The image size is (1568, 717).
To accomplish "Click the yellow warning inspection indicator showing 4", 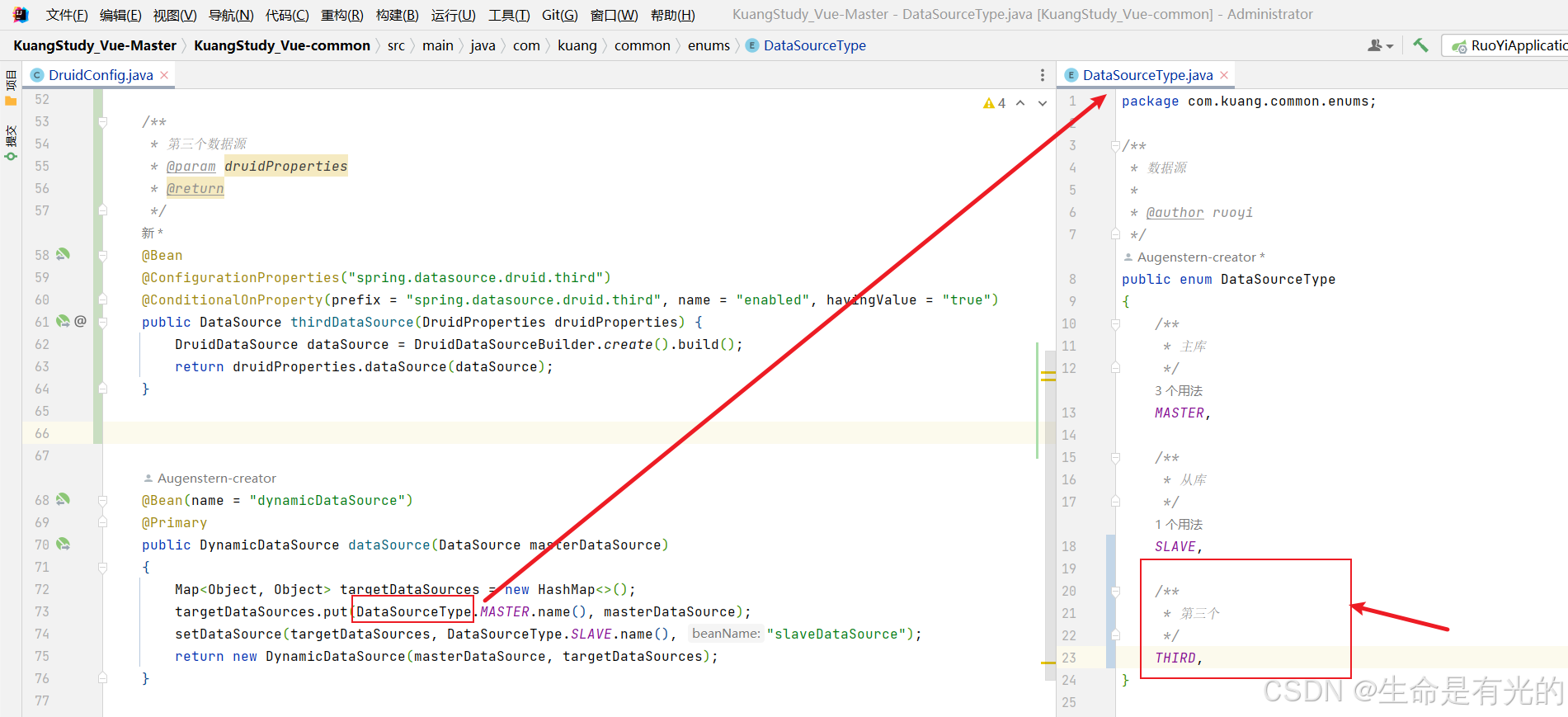I will [994, 103].
